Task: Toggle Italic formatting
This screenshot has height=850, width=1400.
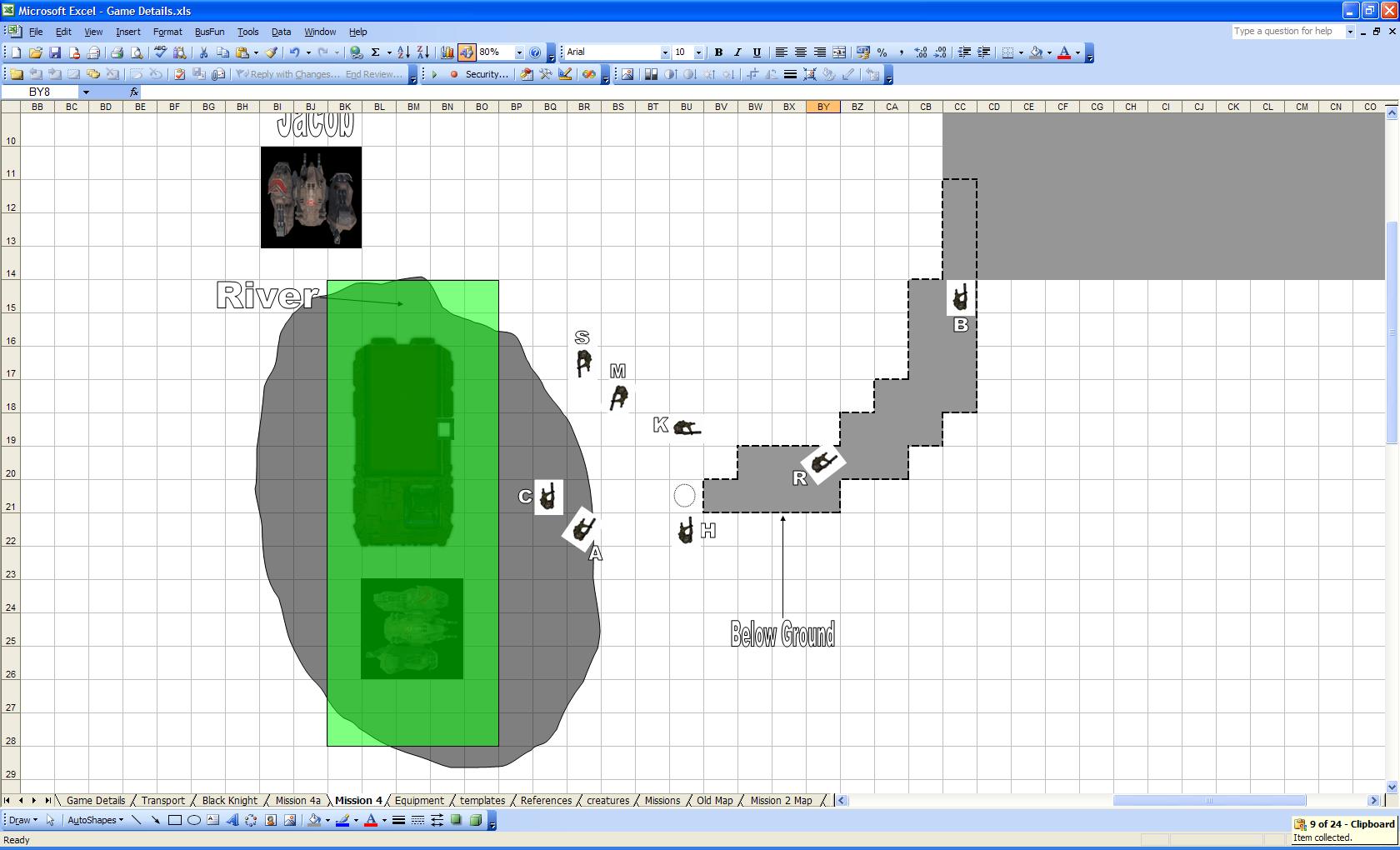Action: tap(737, 52)
